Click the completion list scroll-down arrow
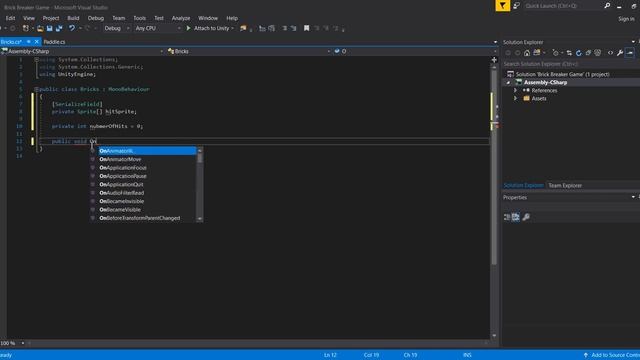The width and height of the screenshot is (640, 360). click(x=200, y=219)
